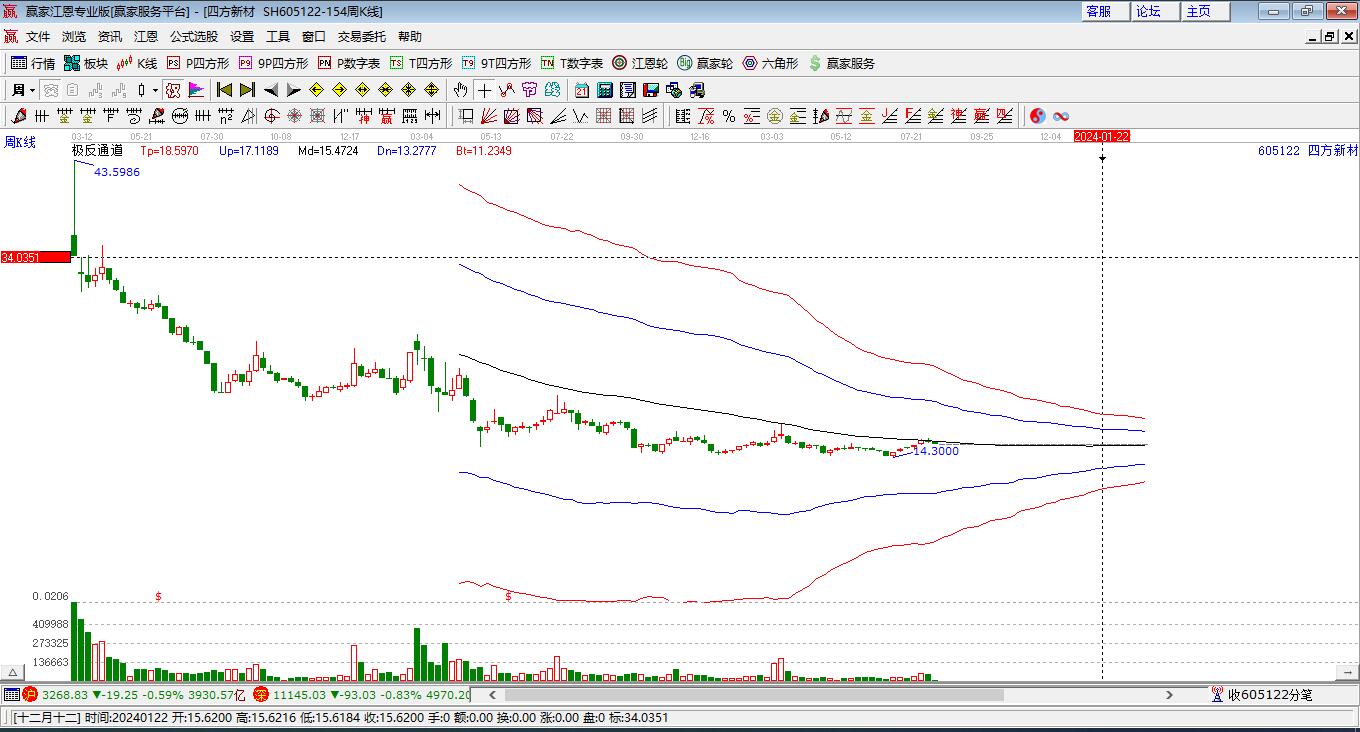Click the red-blue yin-yang ball icon
Viewport: 1360px width, 732px height.
[1037, 116]
